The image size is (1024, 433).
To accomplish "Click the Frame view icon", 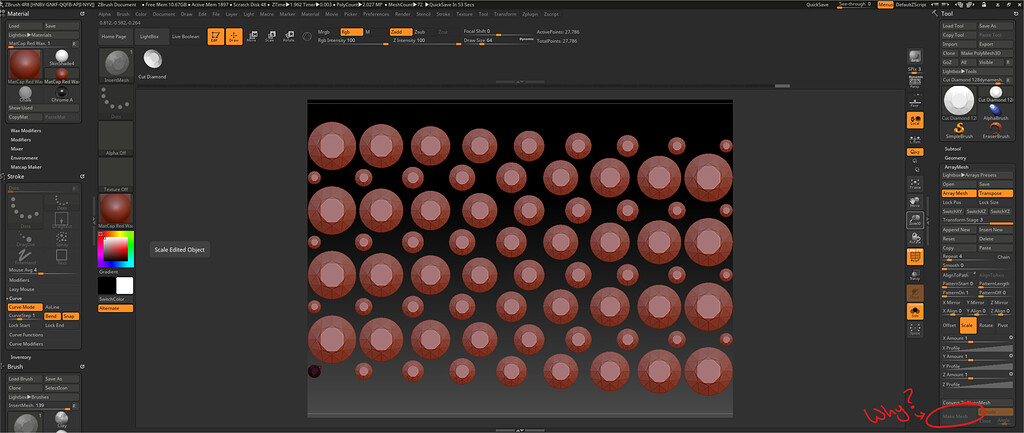I will 914,185.
